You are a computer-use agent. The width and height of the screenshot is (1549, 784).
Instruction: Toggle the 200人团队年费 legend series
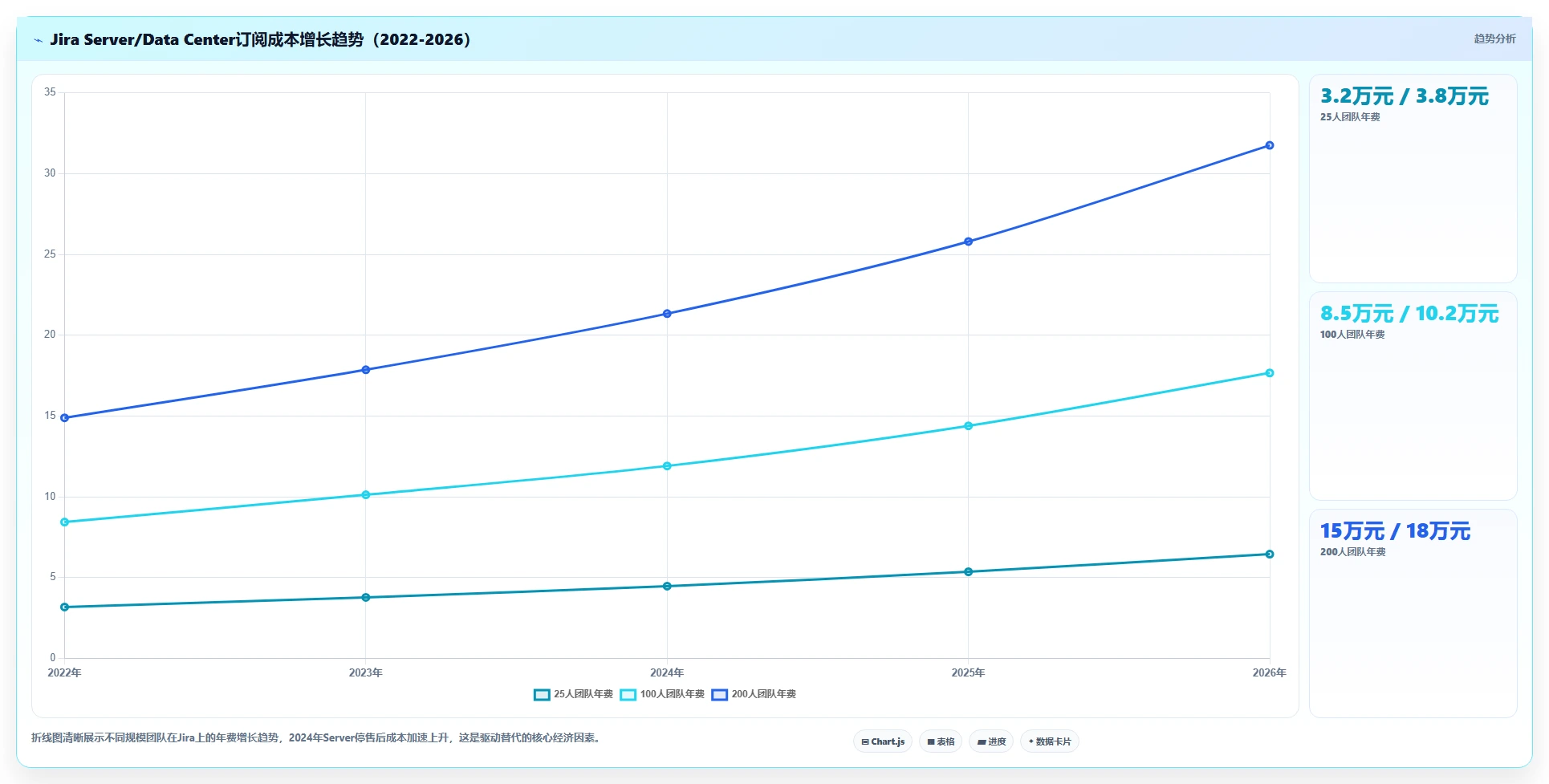click(x=754, y=694)
